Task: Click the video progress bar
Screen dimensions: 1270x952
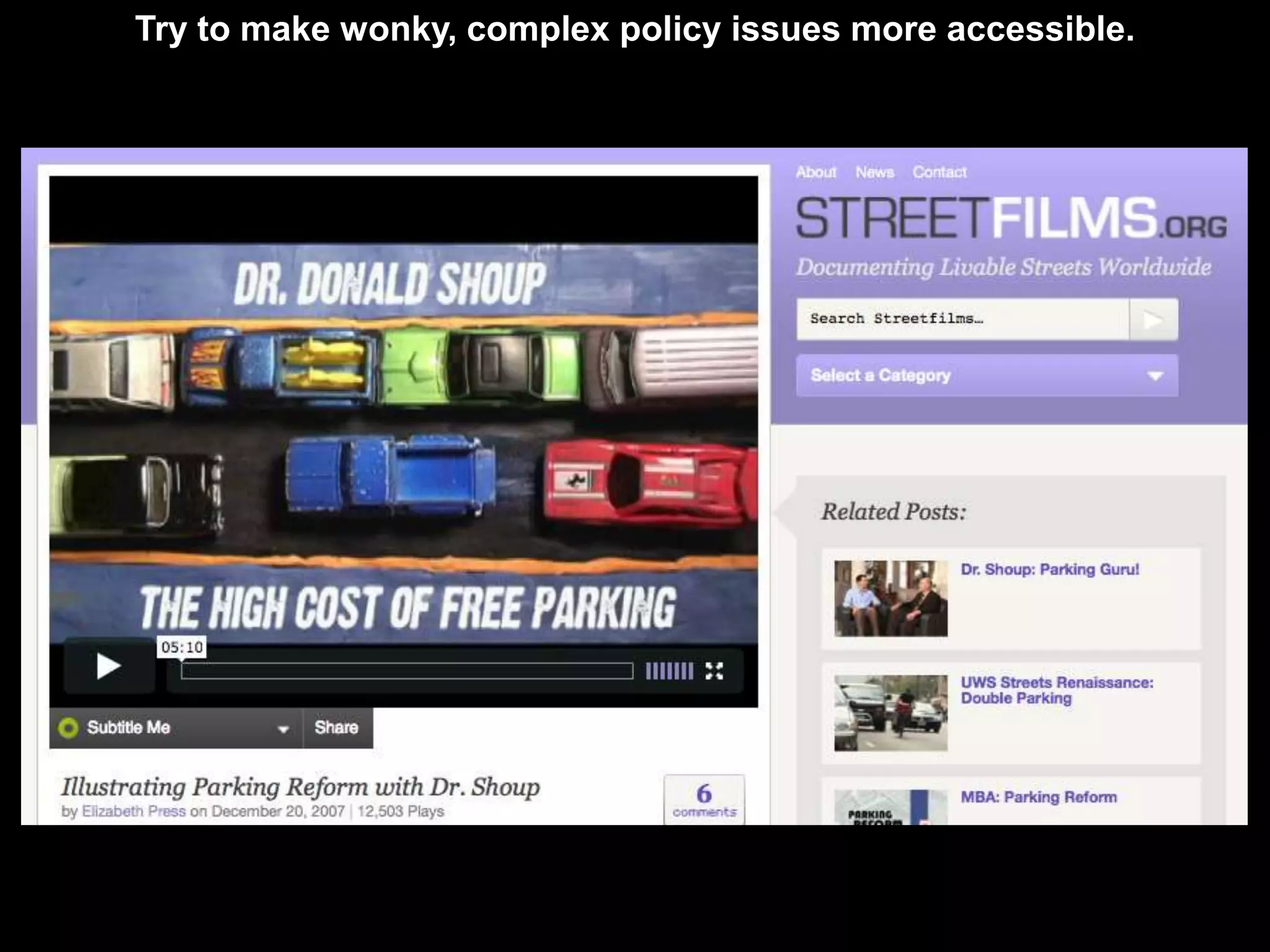Action: [407, 671]
